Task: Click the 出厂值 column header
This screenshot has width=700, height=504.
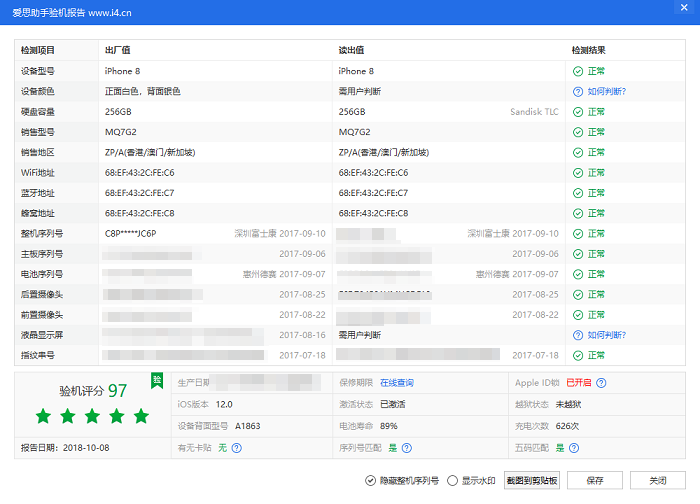Action: click(117, 50)
